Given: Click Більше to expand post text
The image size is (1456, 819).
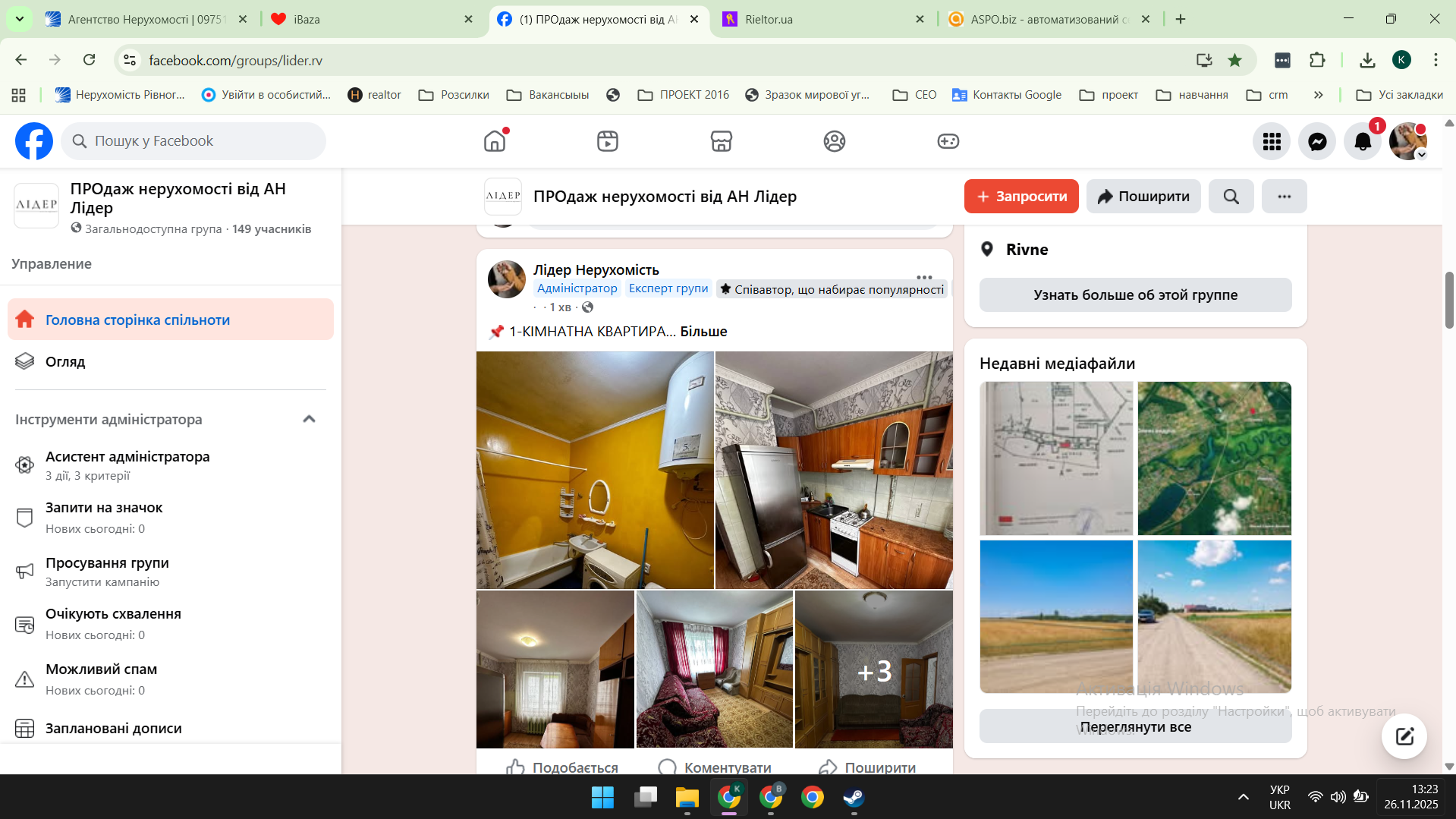Looking at the screenshot, I should (703, 331).
